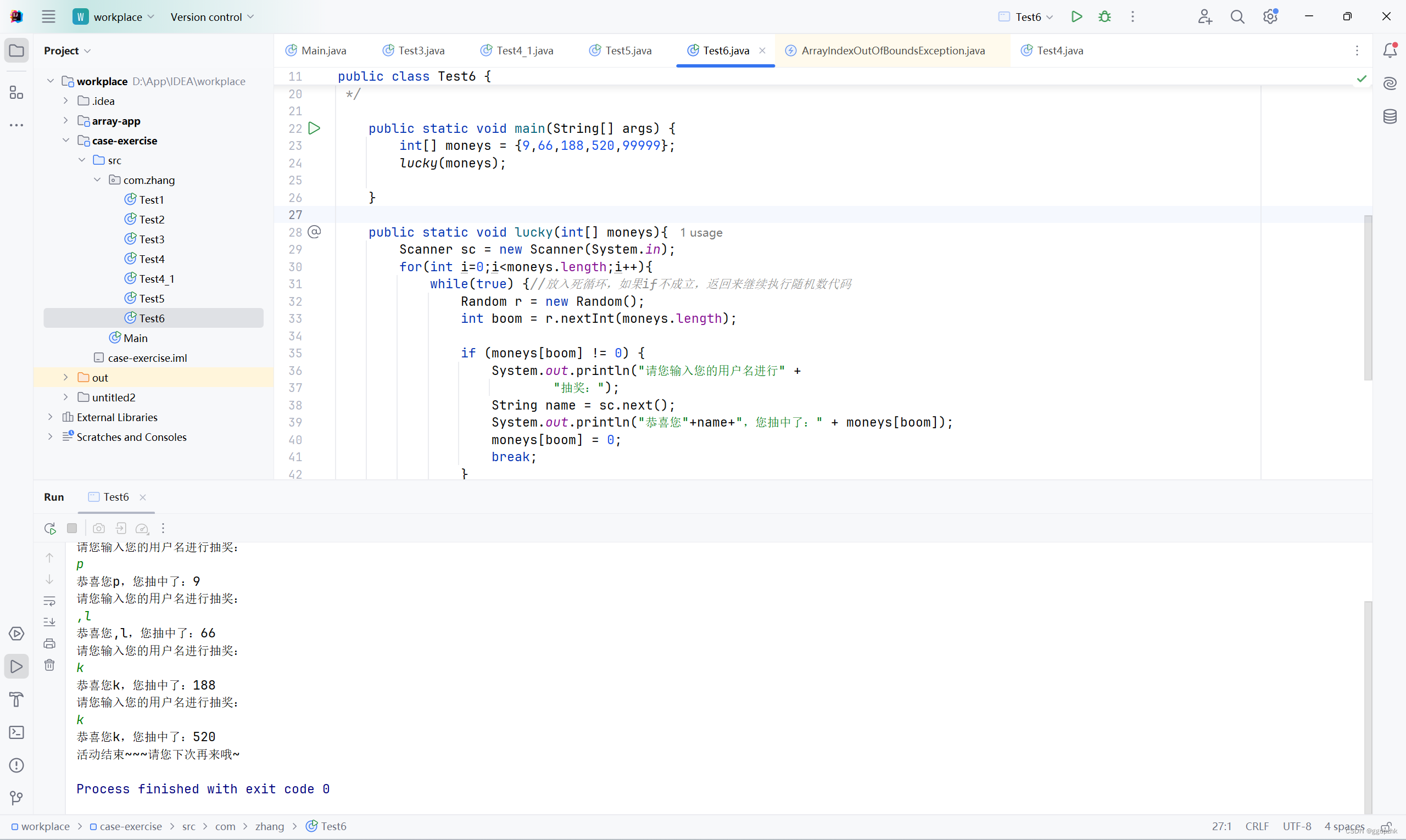
Task: Toggle scroll to end of console
Action: [x=50, y=622]
